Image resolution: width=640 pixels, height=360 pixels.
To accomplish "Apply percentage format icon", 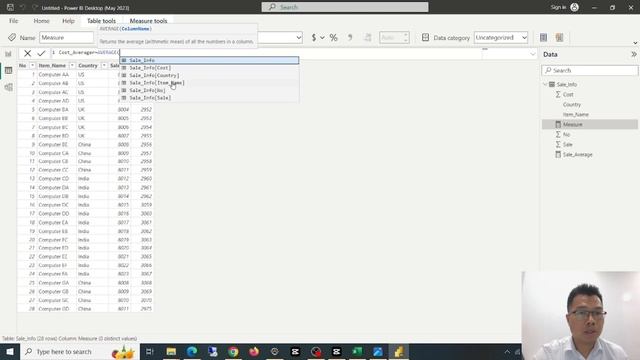I will 333,38.
